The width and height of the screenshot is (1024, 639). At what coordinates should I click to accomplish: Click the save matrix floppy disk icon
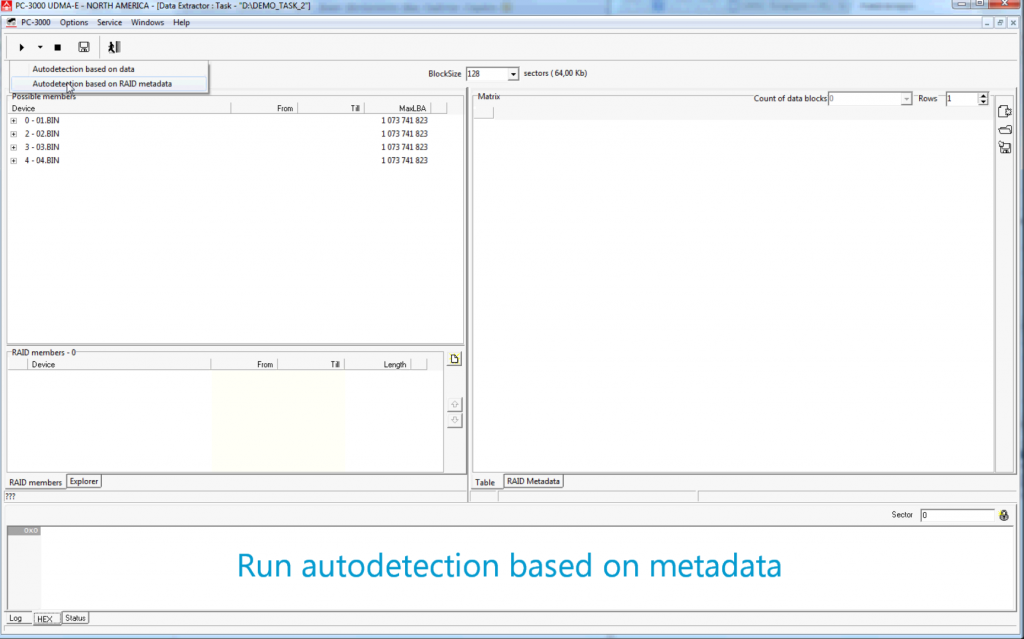pyautogui.click(x=1005, y=148)
